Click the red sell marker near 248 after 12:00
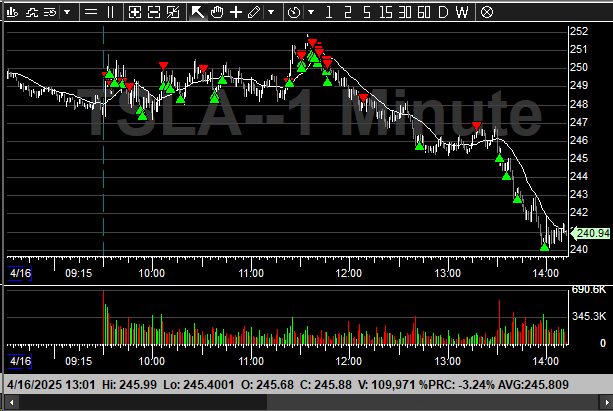 tap(364, 98)
